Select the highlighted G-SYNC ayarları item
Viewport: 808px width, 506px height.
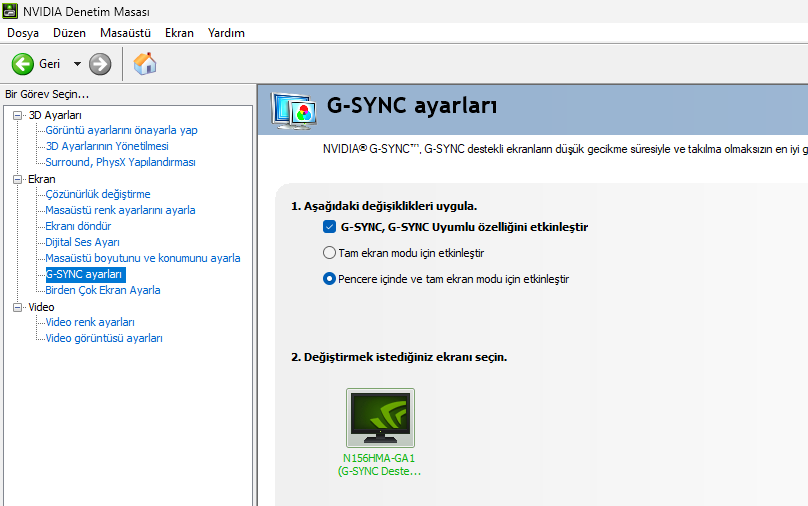click(x=86, y=274)
